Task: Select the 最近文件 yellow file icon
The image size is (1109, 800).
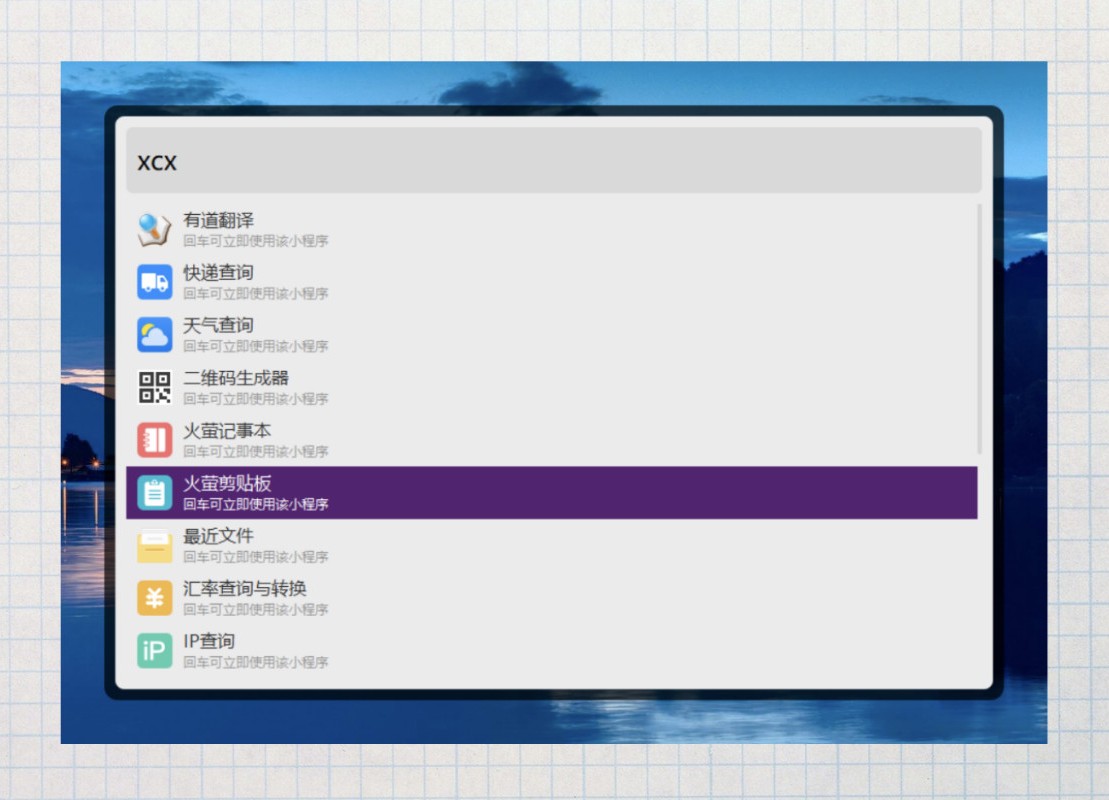Action: [x=154, y=545]
